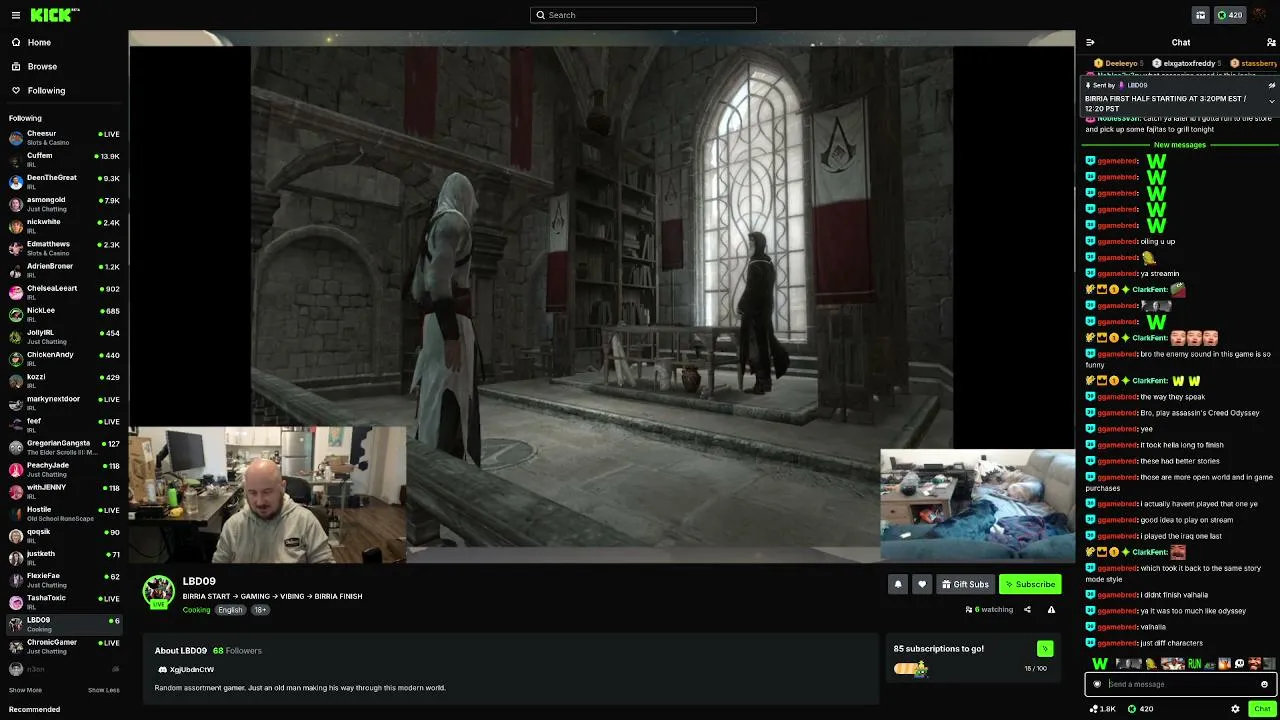Open Following in the sidebar menu
Viewport: 1280px width, 720px height.
tap(64, 90)
